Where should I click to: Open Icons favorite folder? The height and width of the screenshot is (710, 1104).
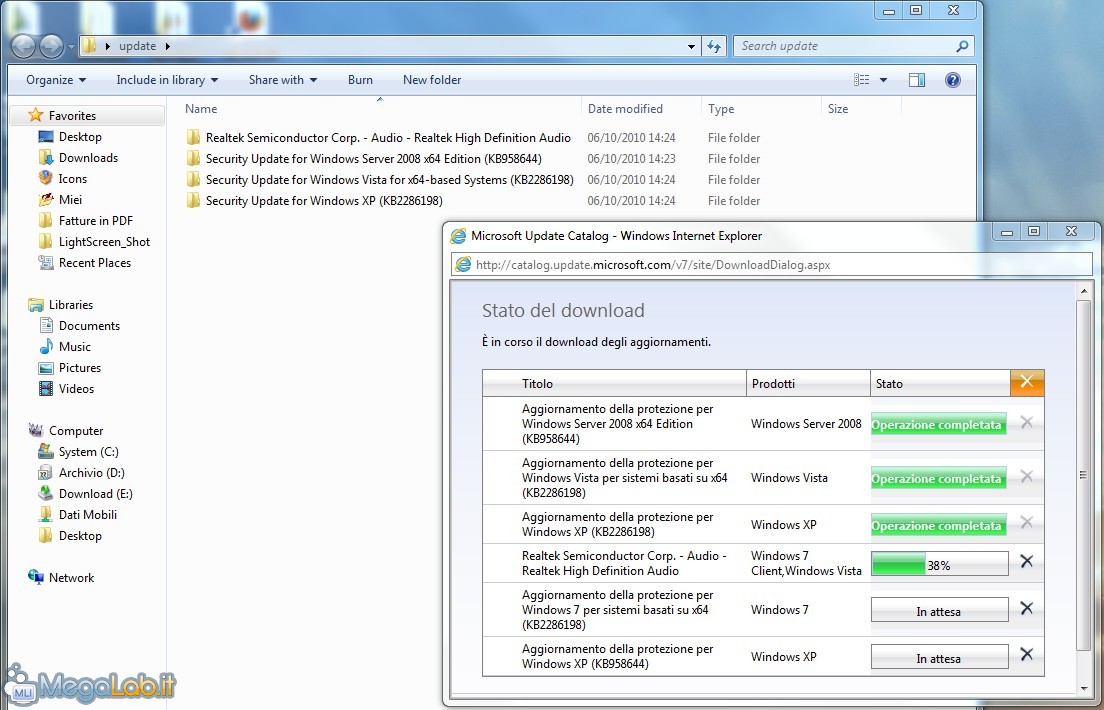(73, 179)
